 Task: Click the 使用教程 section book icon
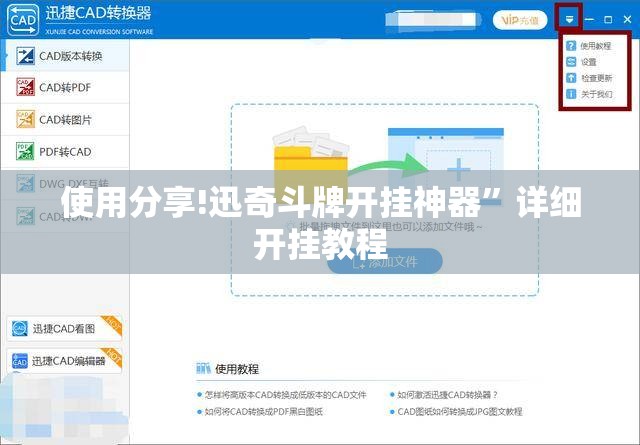click(x=204, y=369)
